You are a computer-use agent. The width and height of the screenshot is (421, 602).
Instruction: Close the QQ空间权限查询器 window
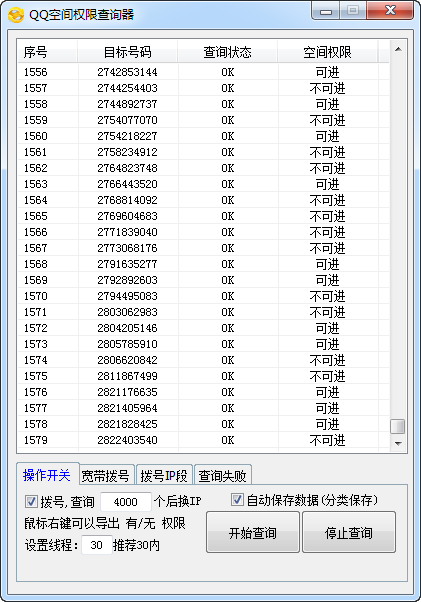coord(390,10)
